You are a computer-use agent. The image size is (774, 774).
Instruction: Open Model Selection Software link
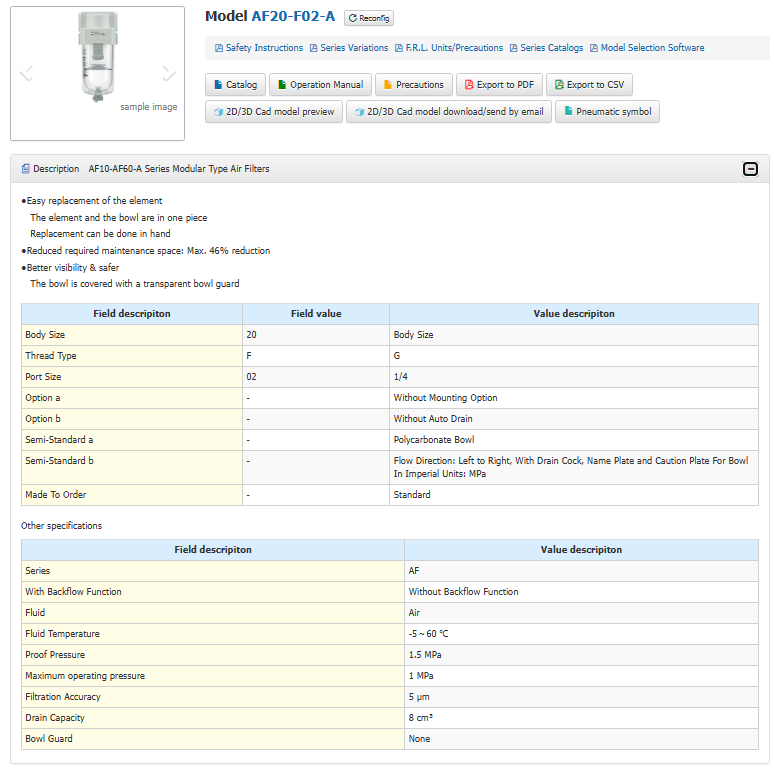(647, 48)
